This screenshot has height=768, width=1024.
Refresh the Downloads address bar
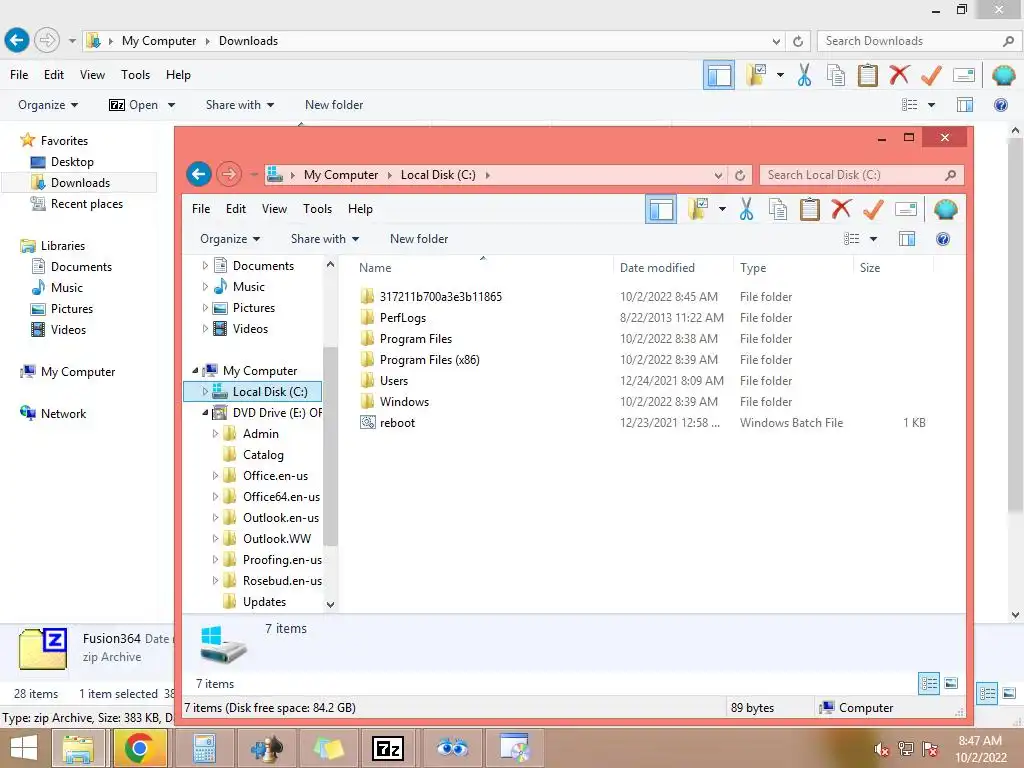(x=798, y=41)
